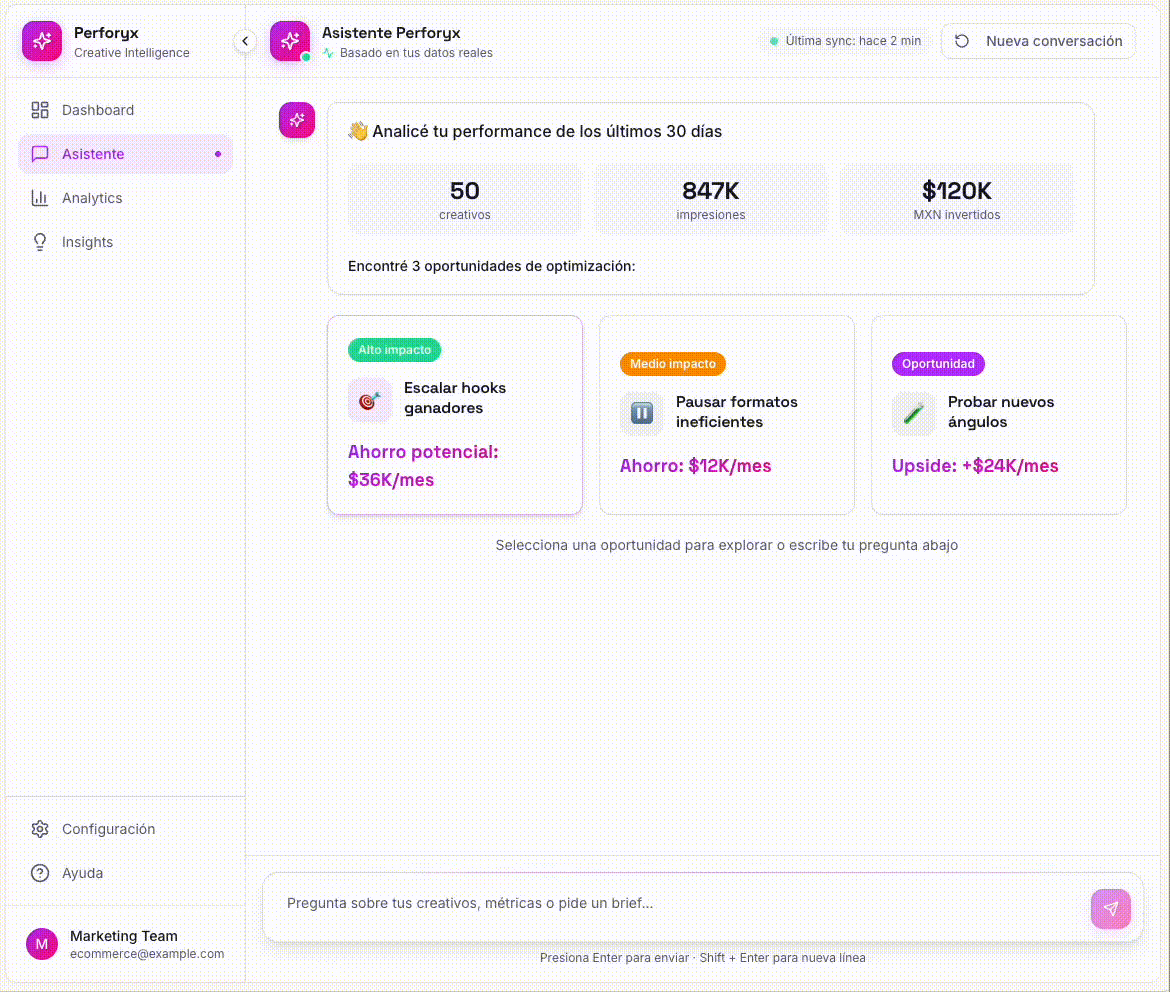Open the Analytics bar chart icon
Viewport: 1170px width, 992px height.
40,198
